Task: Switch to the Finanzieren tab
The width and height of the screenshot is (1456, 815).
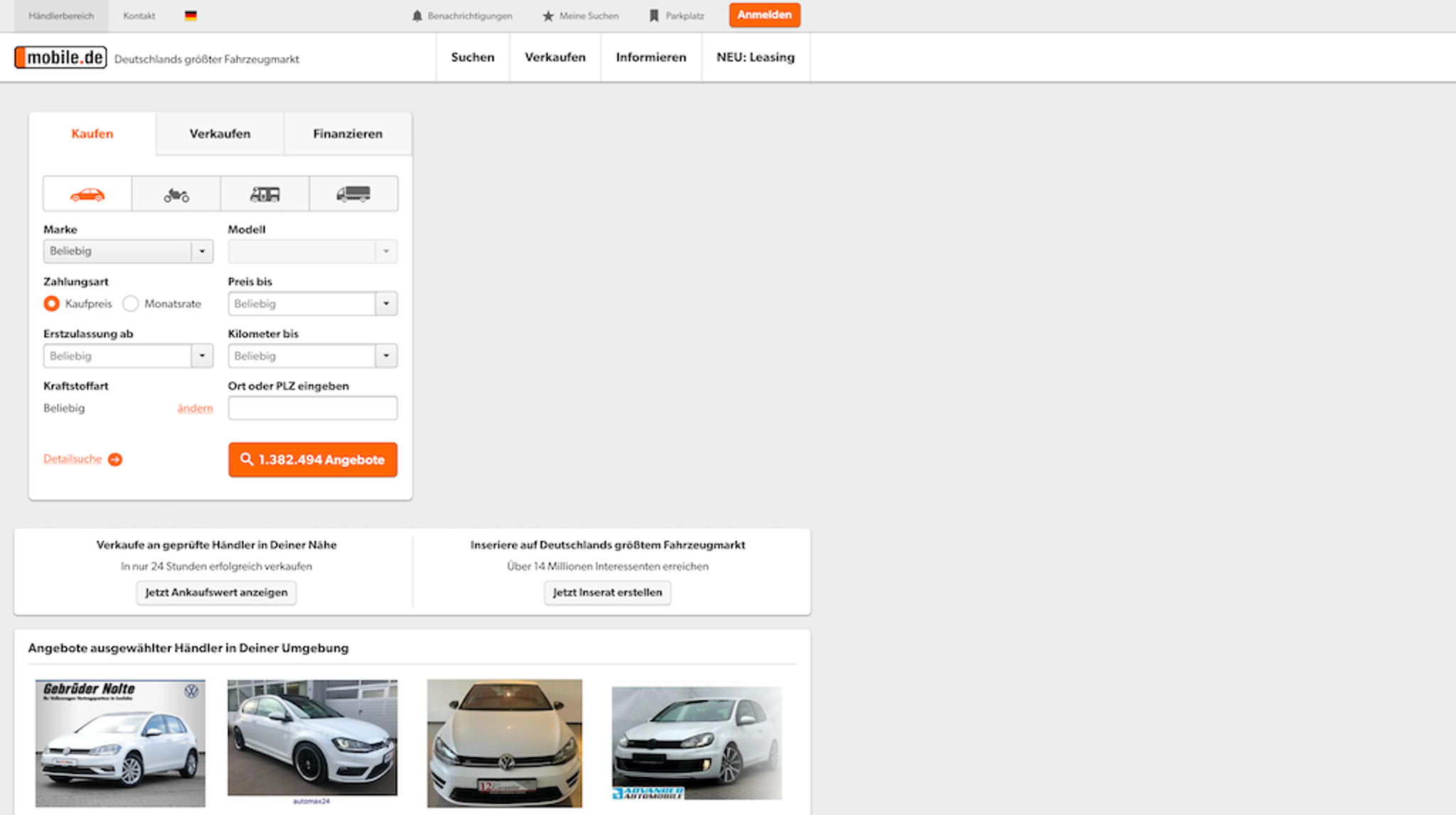Action: pos(348,134)
